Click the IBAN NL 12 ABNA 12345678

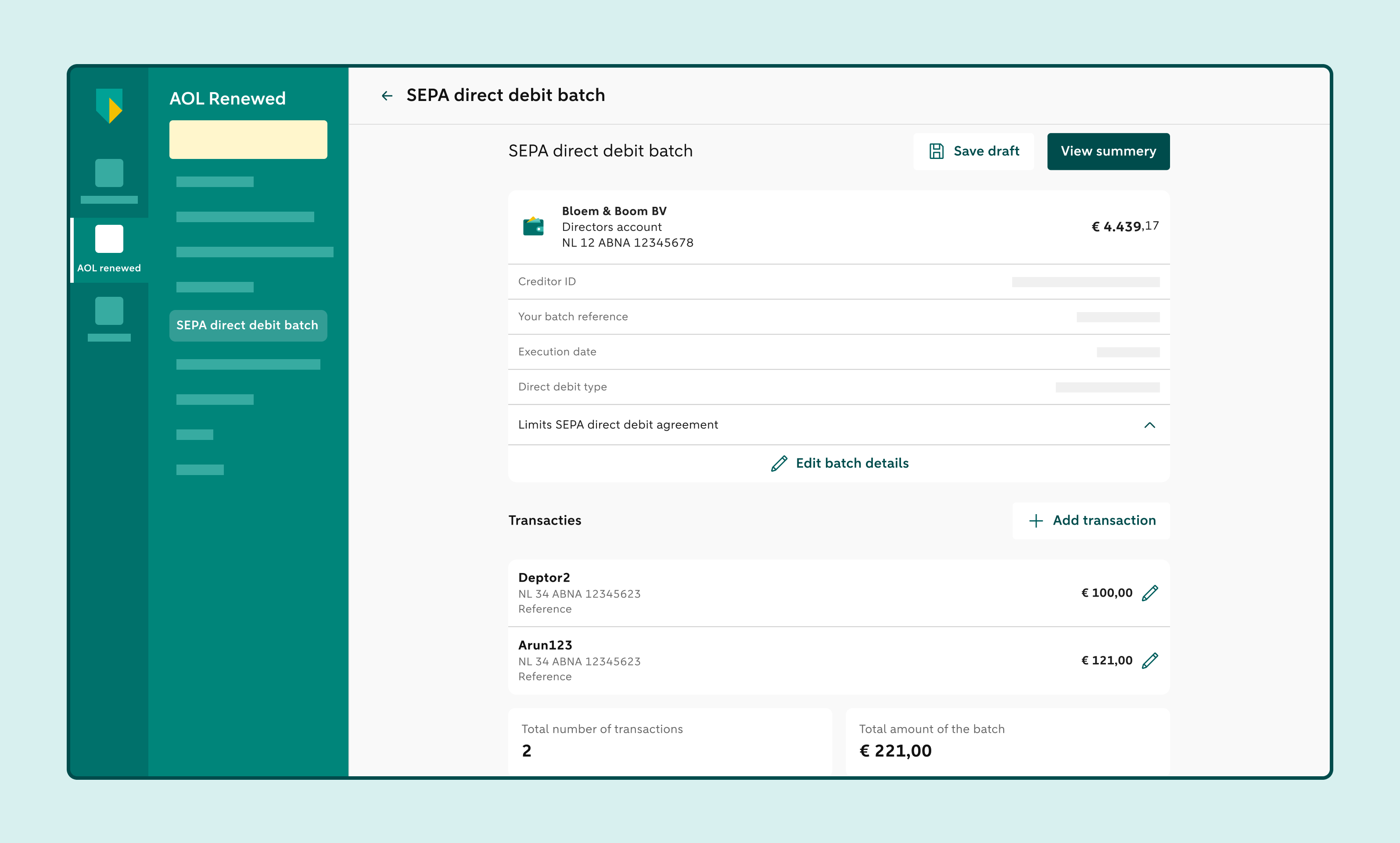(x=627, y=243)
